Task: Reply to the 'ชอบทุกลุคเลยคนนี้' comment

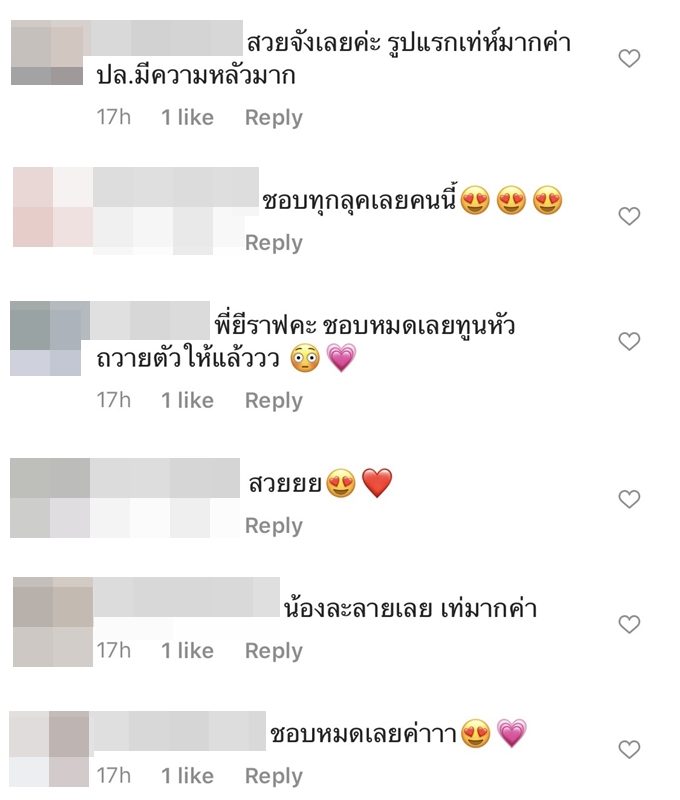Action: point(274,243)
